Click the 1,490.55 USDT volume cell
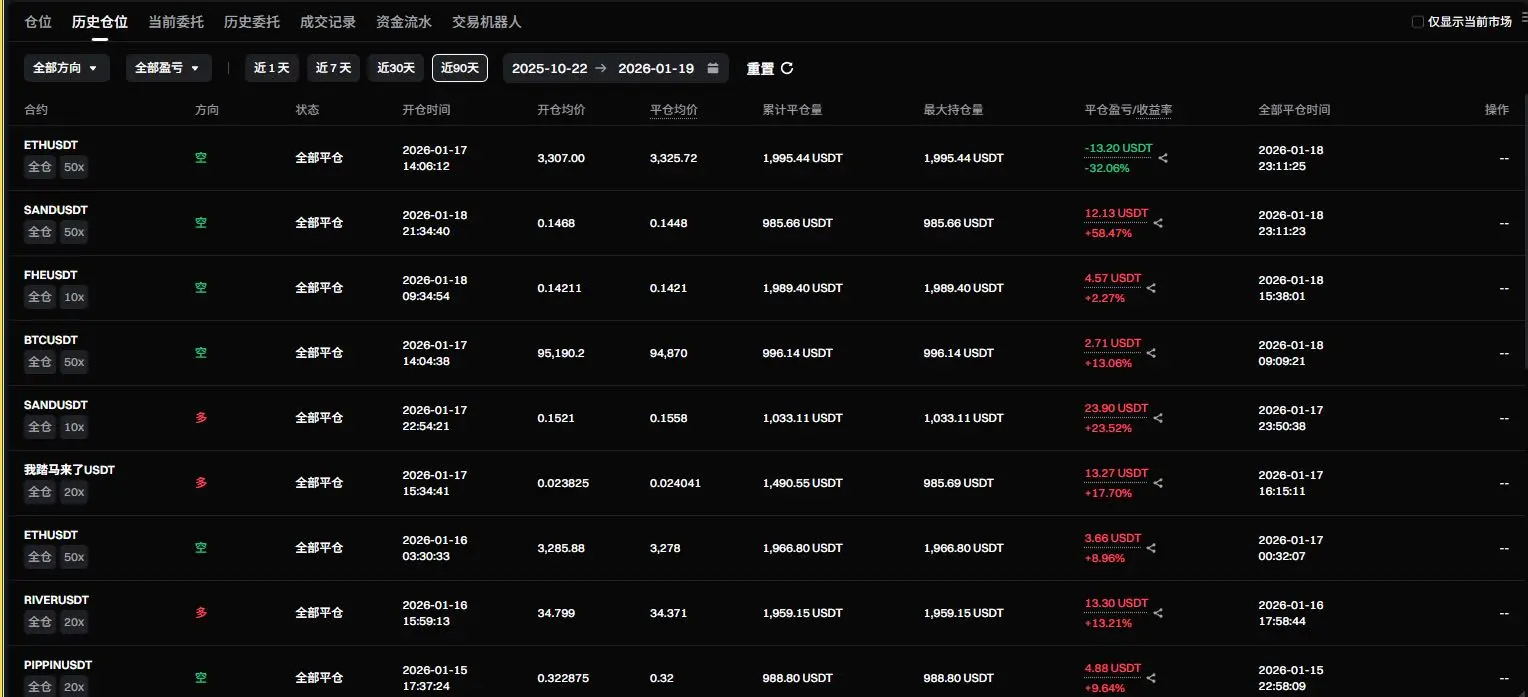 [x=802, y=483]
